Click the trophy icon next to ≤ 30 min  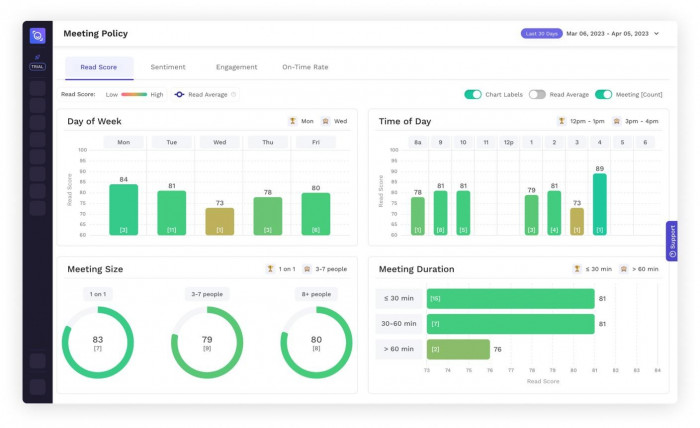(x=577, y=269)
